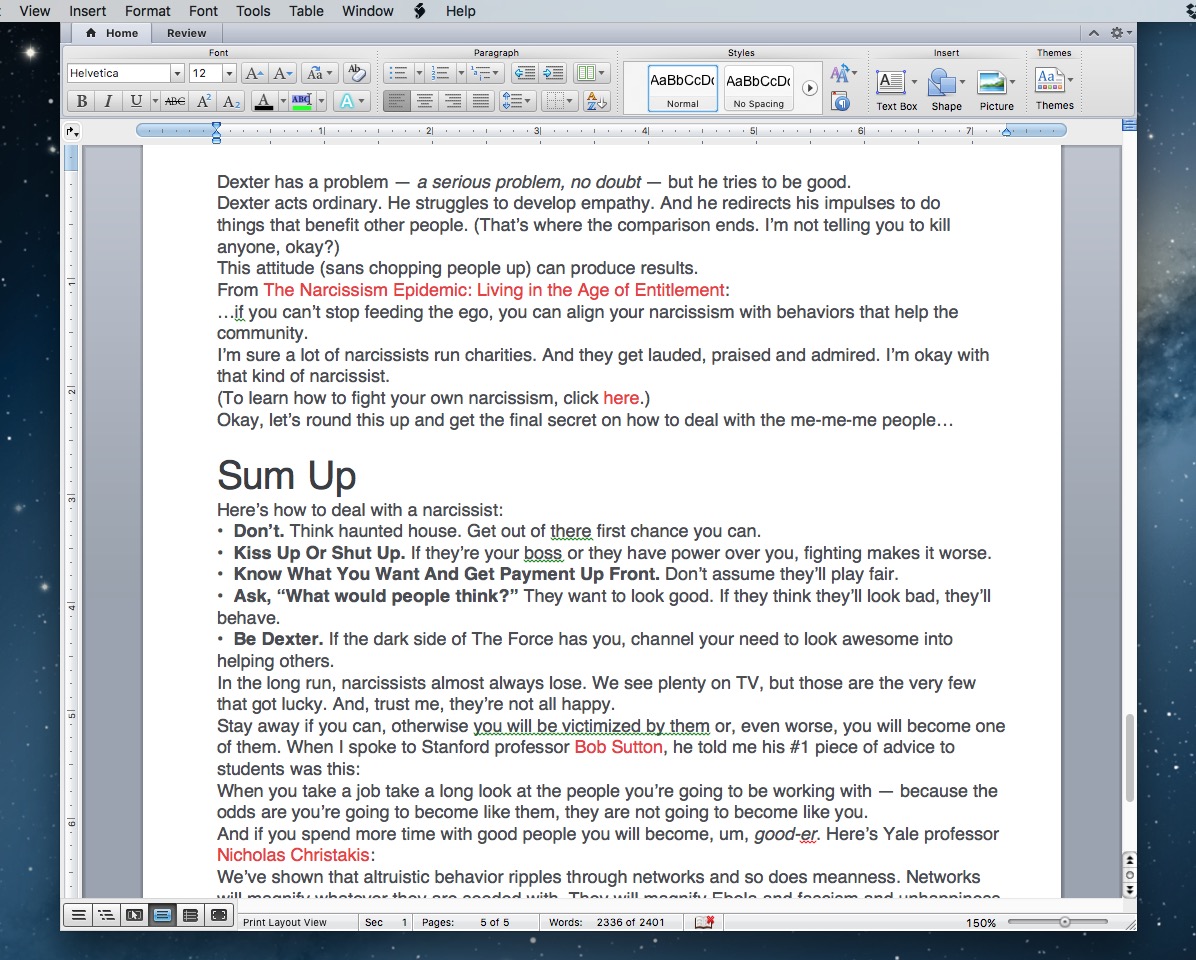Viewport: 1196px width, 960px height.
Task: Click the zoom slider at 150%
Action: (1064, 922)
